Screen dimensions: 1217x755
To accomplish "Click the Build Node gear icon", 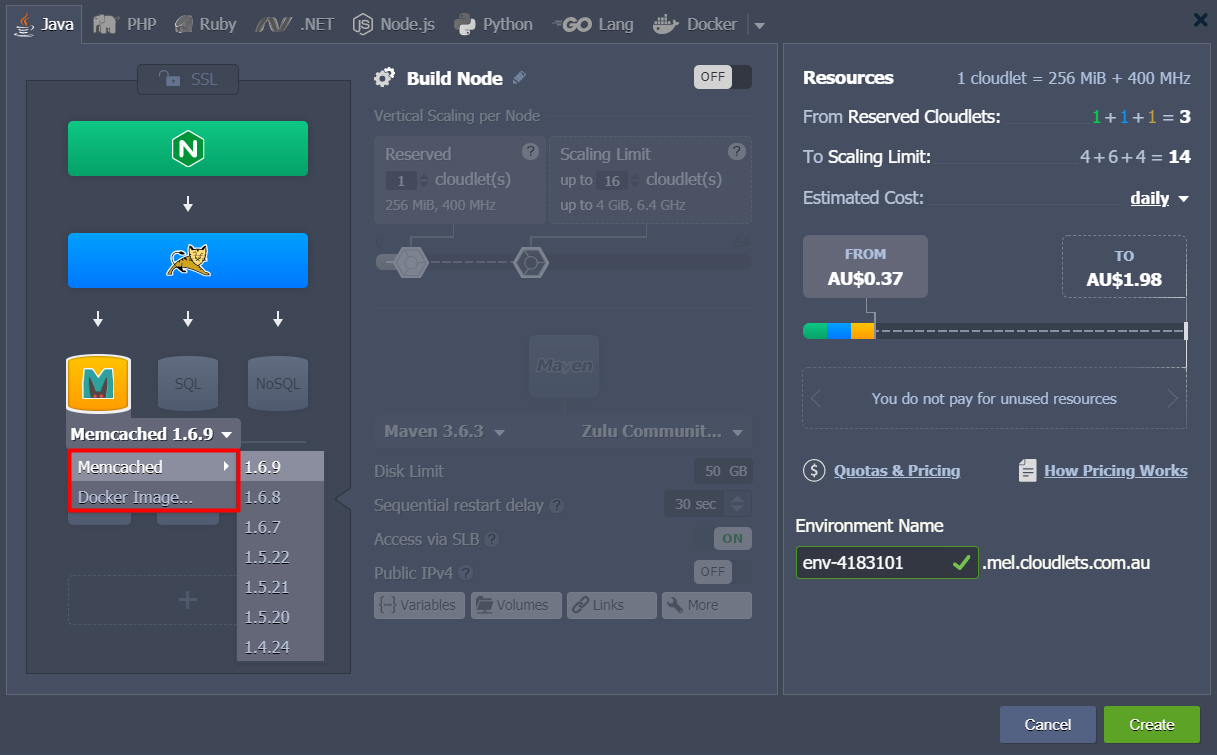I will point(385,78).
